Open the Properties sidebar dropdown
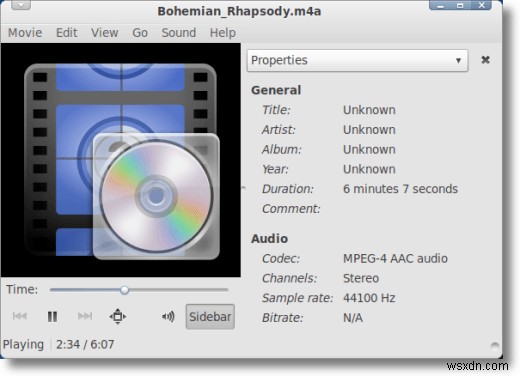Screen dimensions: 520x376 tap(357, 60)
